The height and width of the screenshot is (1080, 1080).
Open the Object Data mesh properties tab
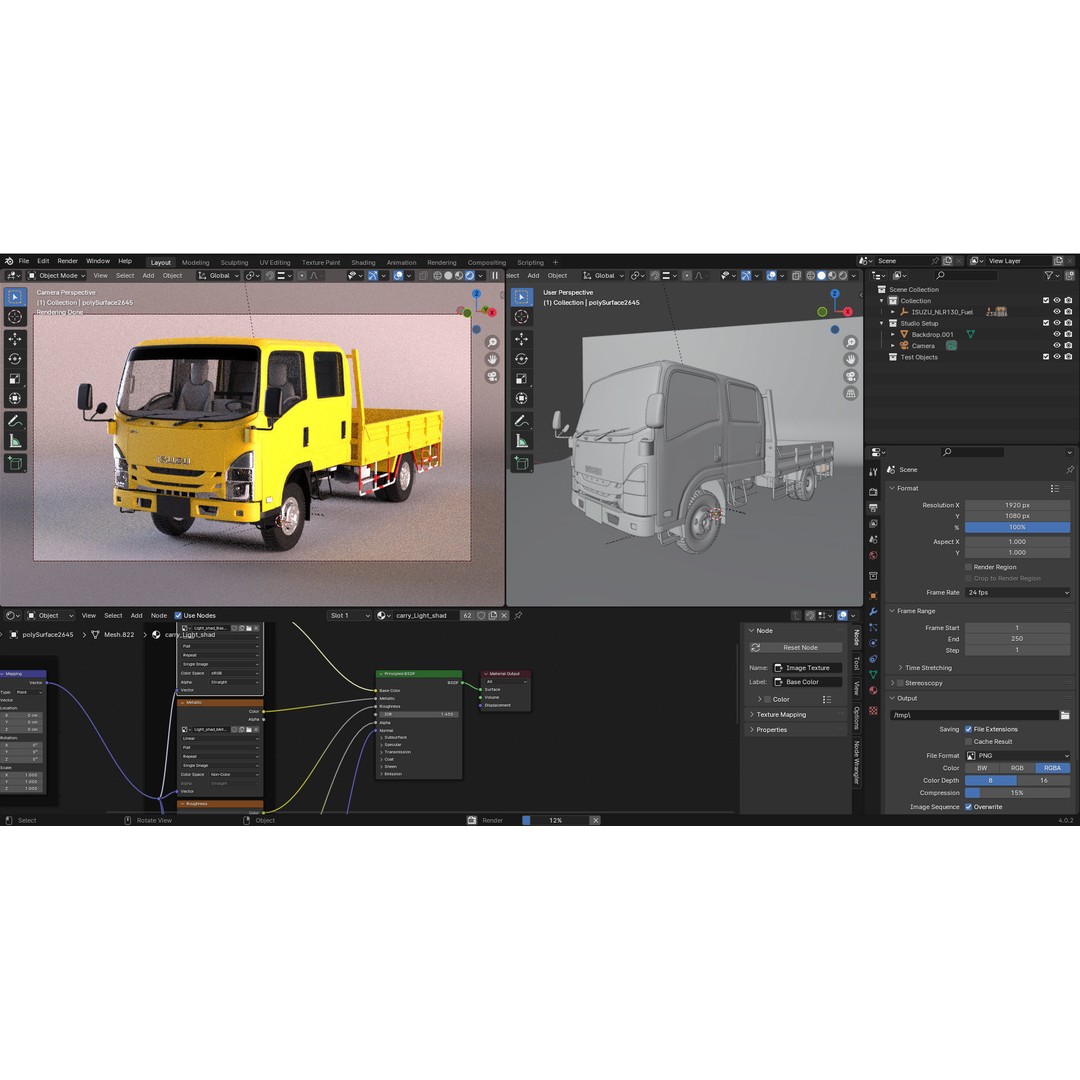(873, 675)
